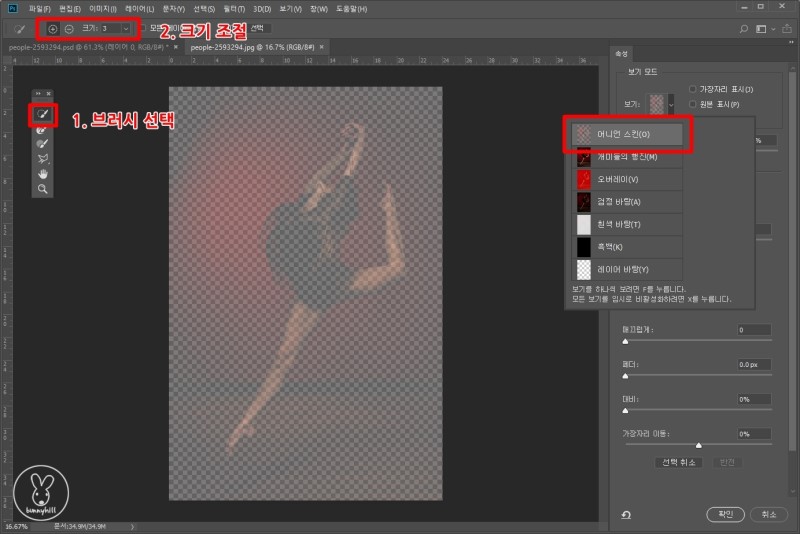Enable 원본 표시(P) checkbox
This screenshot has height=534, width=800.
pyautogui.click(x=694, y=104)
